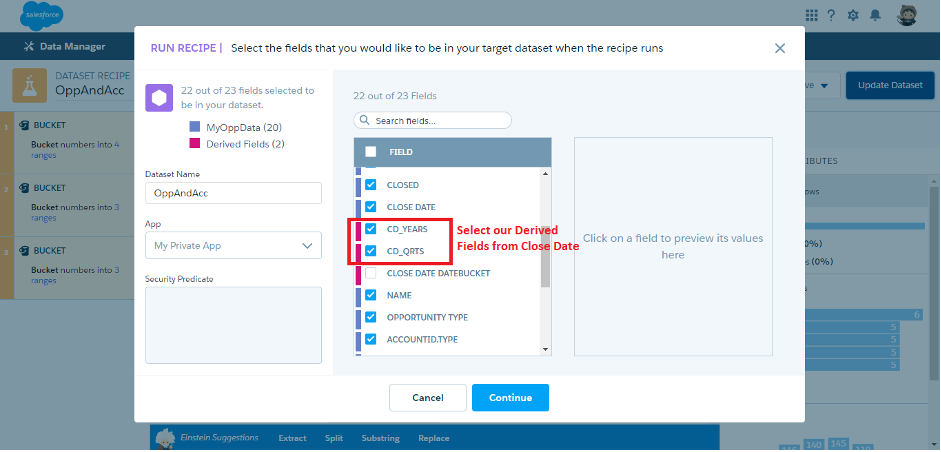This screenshot has width=941, height=452.
Task: Open the app launcher grid icon
Action: point(811,15)
